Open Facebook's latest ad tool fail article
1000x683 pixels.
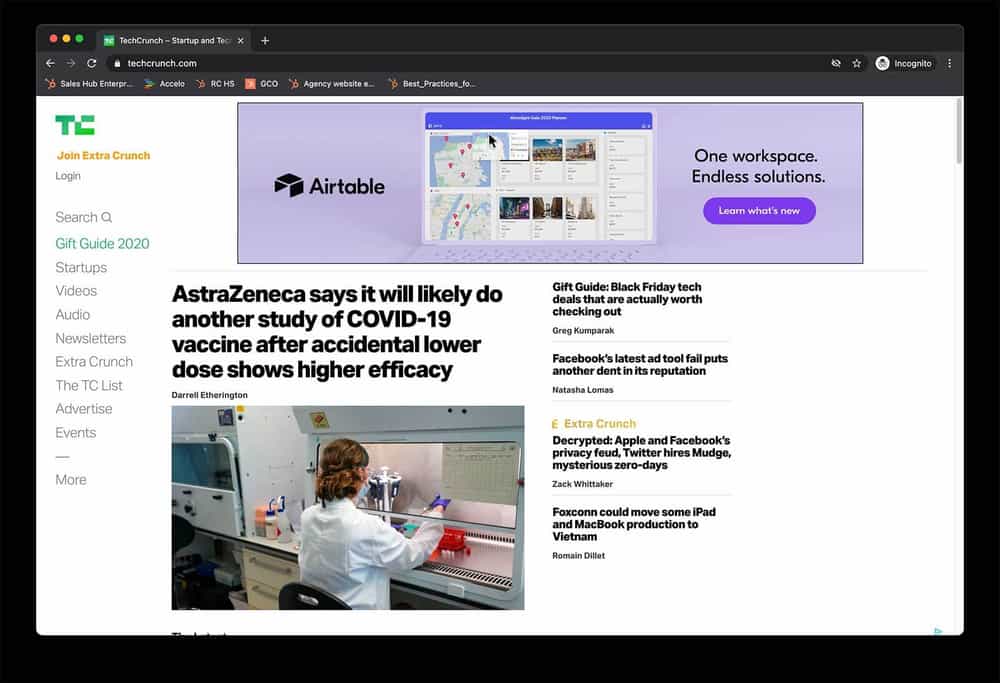[640, 365]
